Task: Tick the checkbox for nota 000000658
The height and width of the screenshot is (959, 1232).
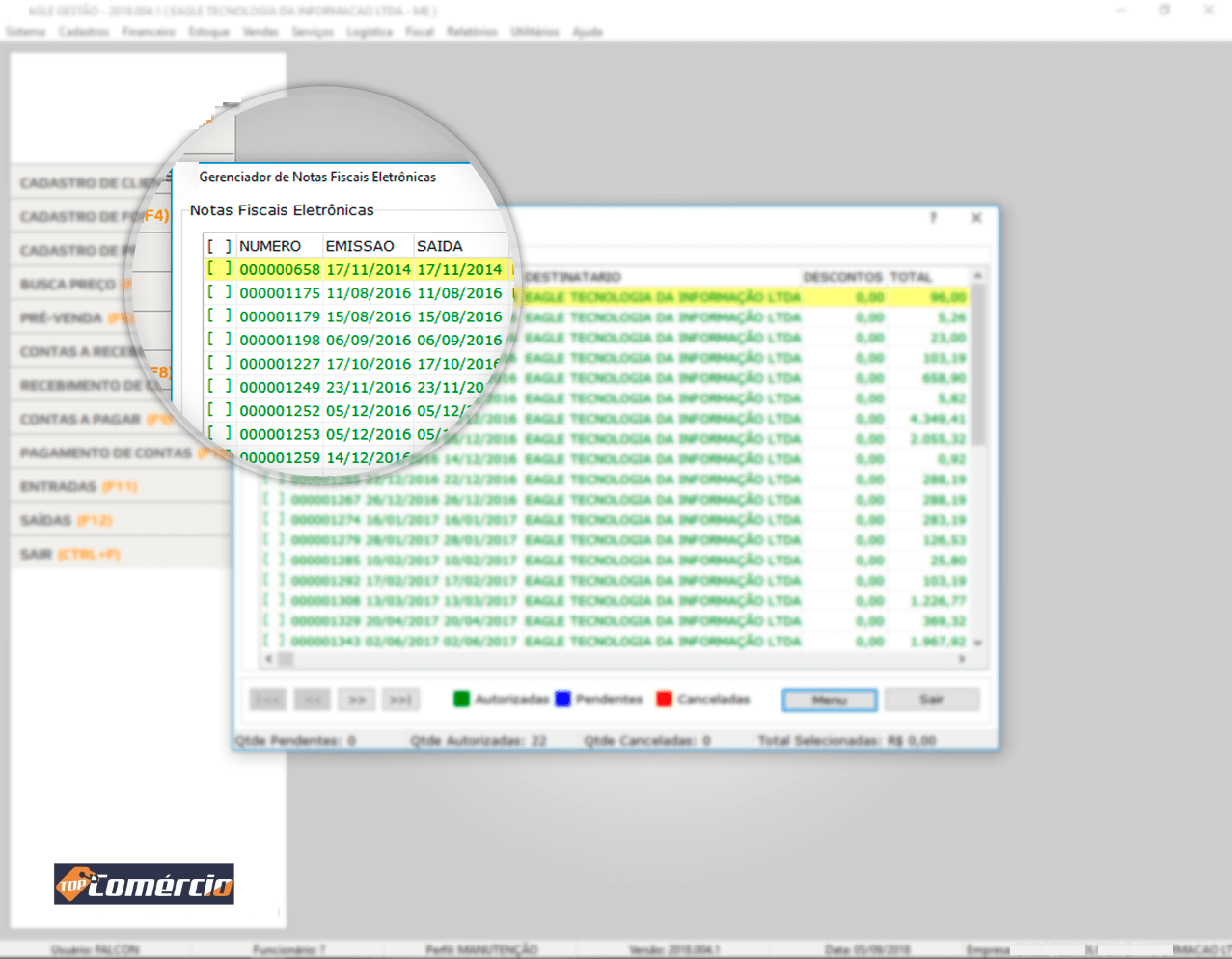Action: pyautogui.click(x=219, y=269)
